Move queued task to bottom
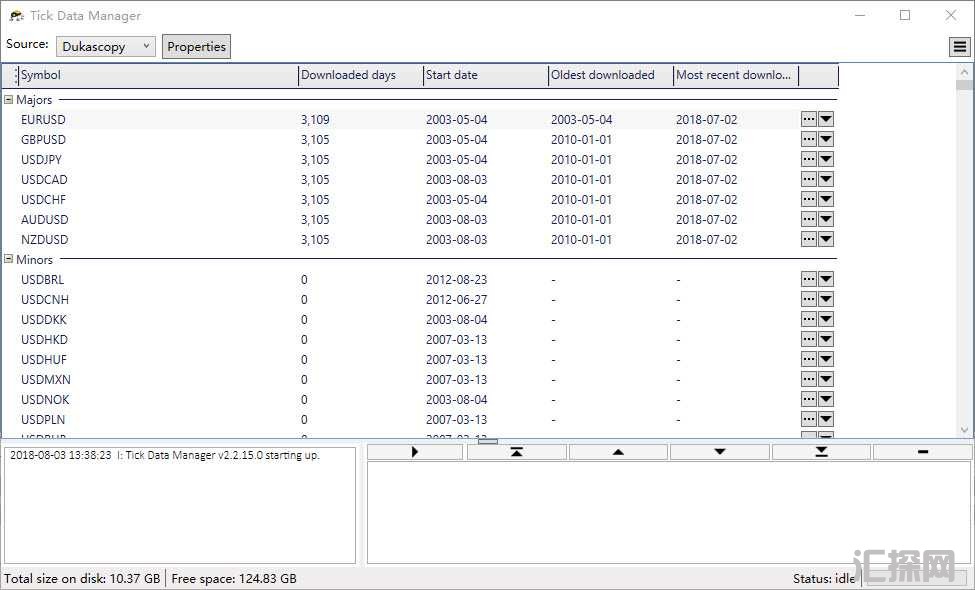The height and width of the screenshot is (590, 975). pos(821,452)
